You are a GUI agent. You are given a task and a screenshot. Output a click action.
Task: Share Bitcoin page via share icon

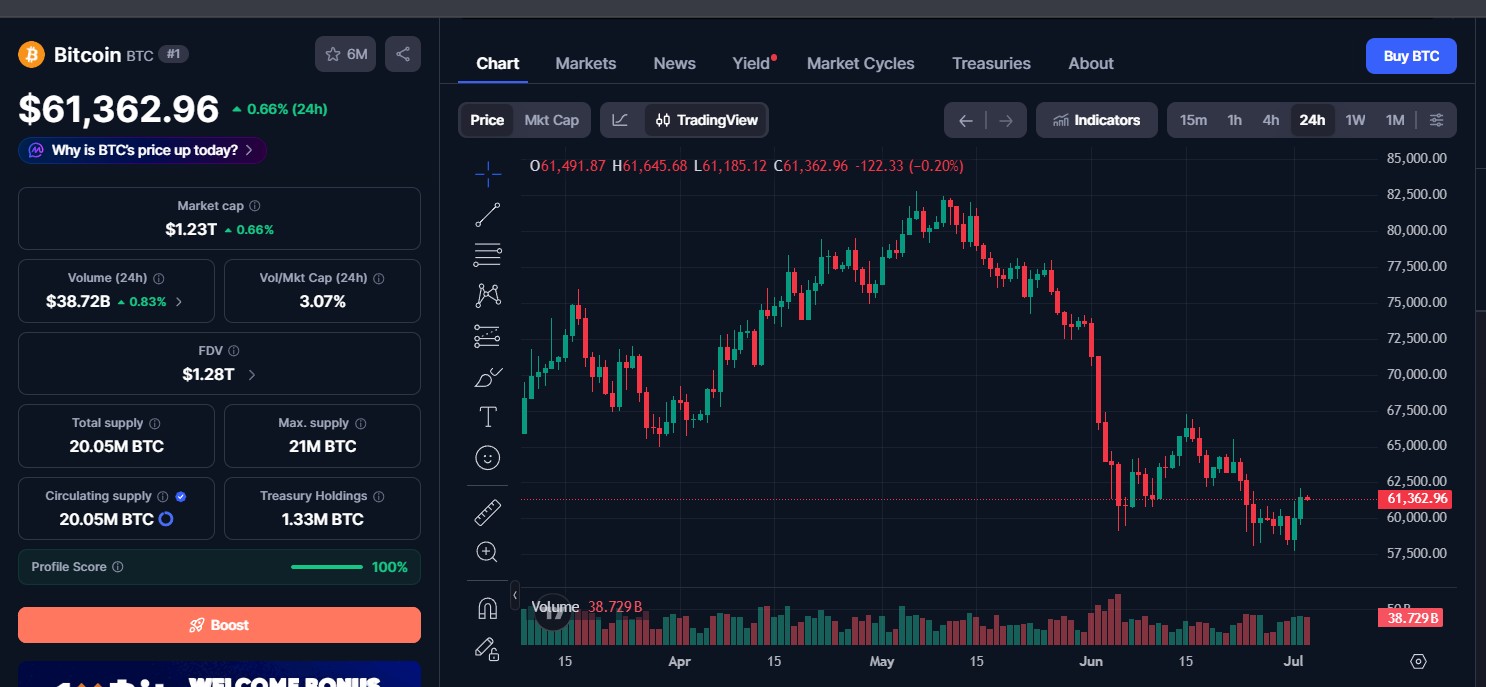pyautogui.click(x=403, y=54)
